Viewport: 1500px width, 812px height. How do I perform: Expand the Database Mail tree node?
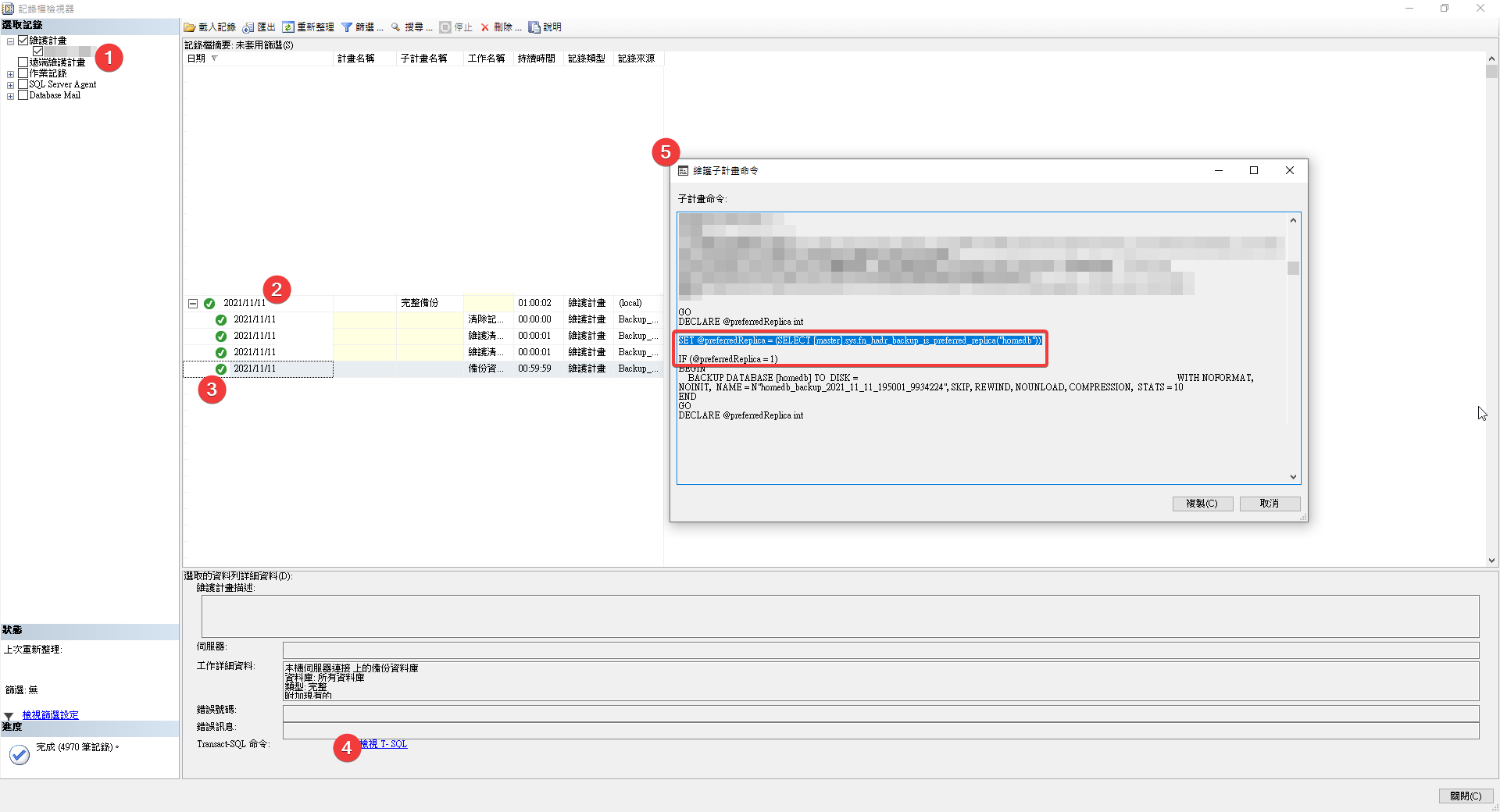[10, 96]
